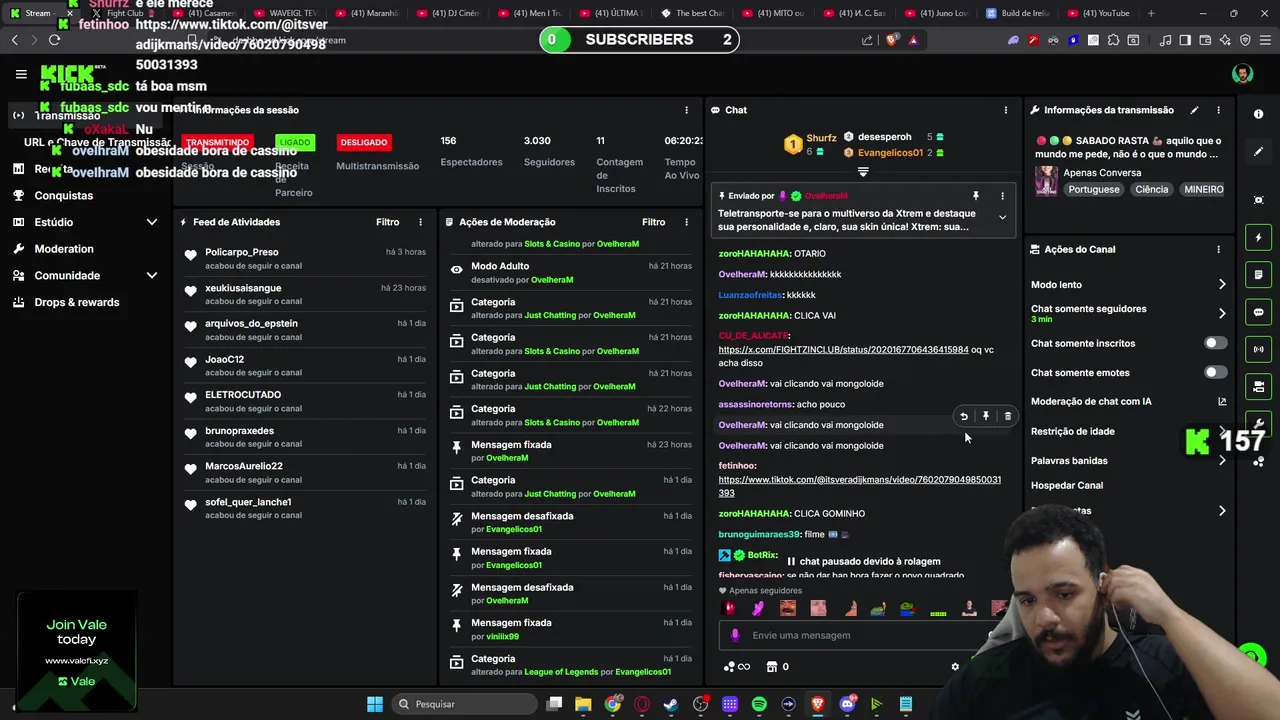
Task: Open Moderation in the left sidebar
Action: [x=64, y=249]
